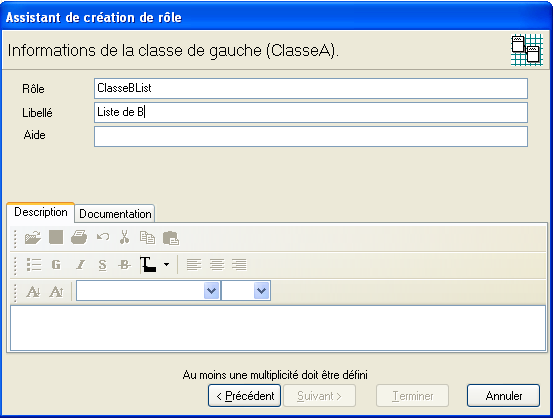Click the Copy icon in toolbar
Viewport: 553px width, 418px height.
147,238
